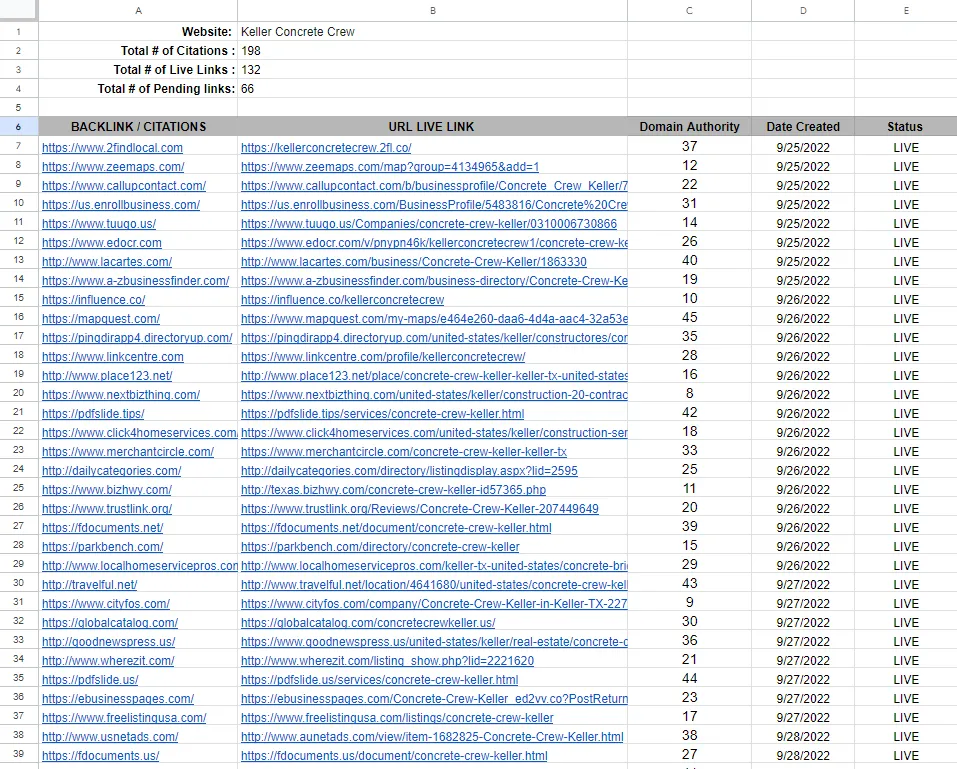Image resolution: width=957 pixels, height=769 pixels.
Task: Open the kellerconcretecrew.2fl.co live link
Action: coord(326,148)
